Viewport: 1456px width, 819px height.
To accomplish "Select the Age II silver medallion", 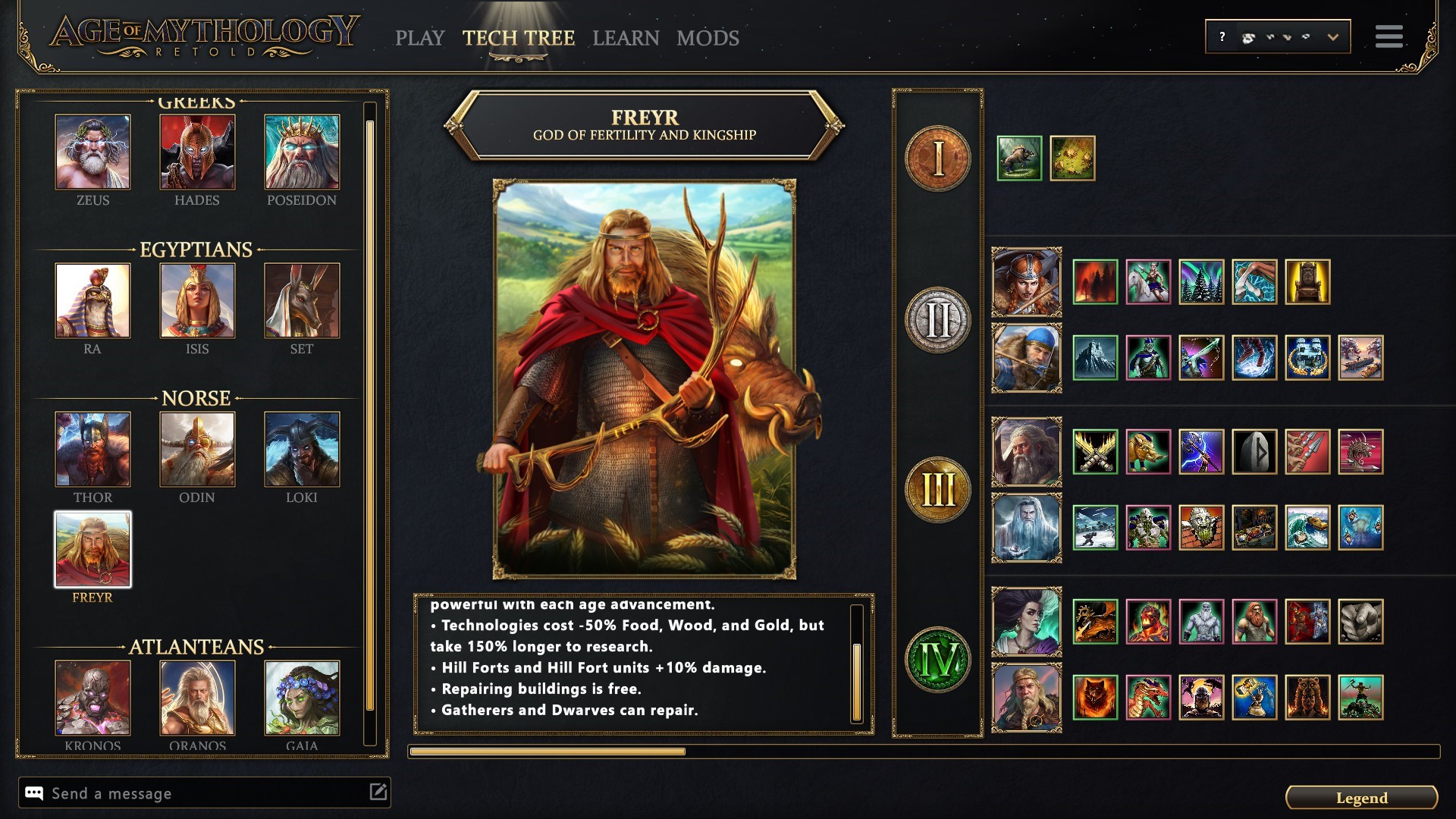I will pos(938,320).
